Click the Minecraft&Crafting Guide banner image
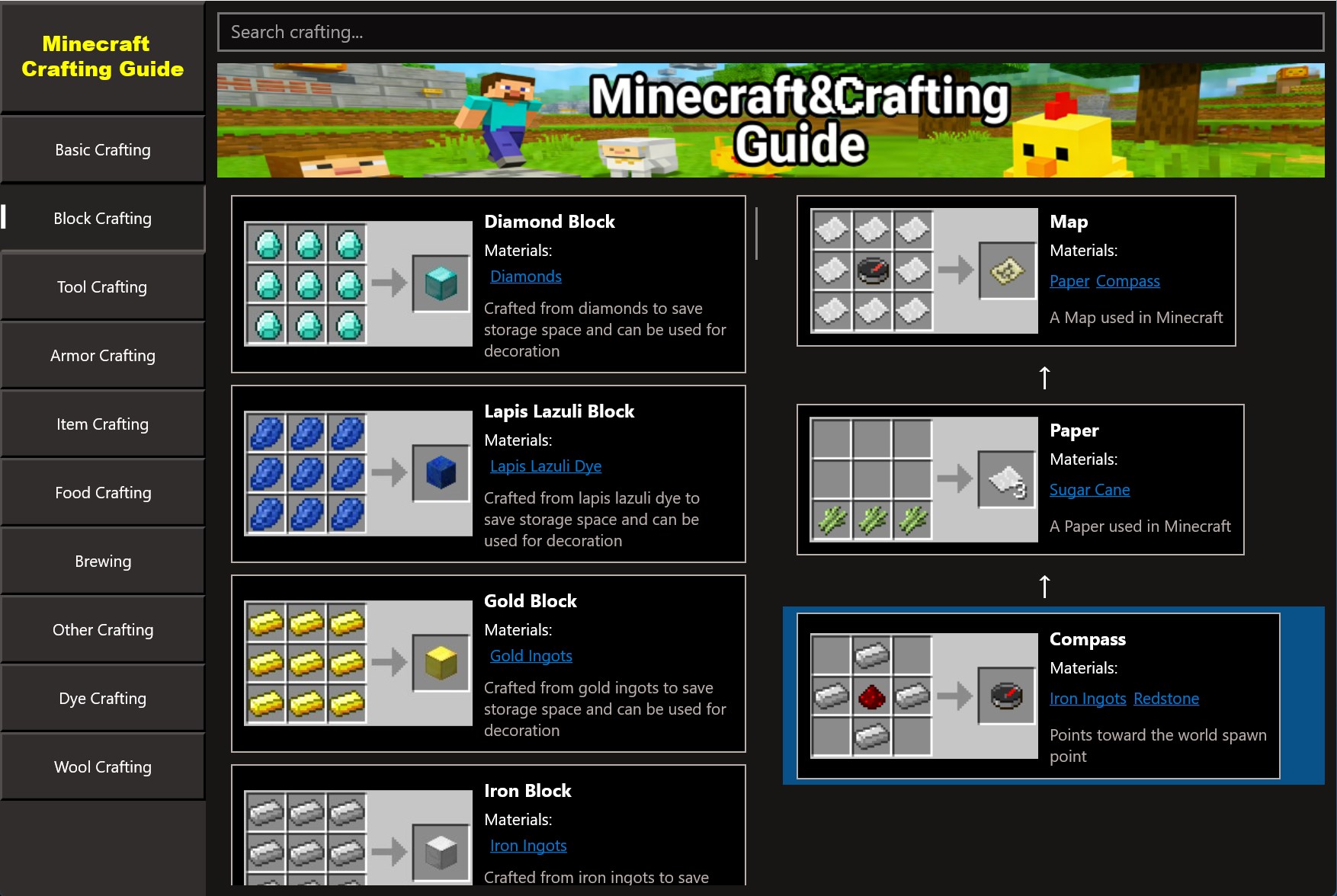Screen dimensions: 1337x896 point(771,120)
